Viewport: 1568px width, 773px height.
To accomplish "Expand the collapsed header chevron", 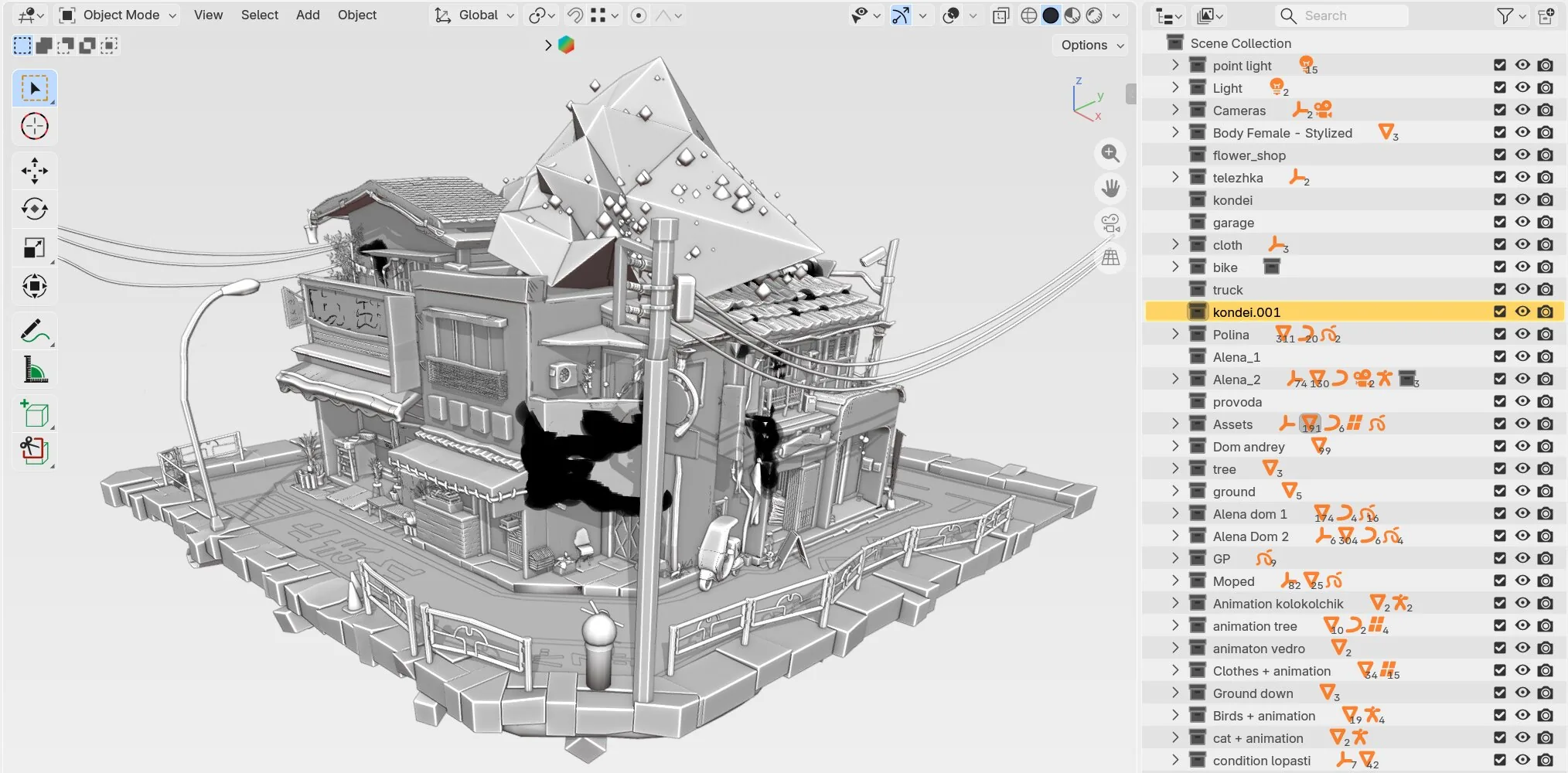I will 548,45.
